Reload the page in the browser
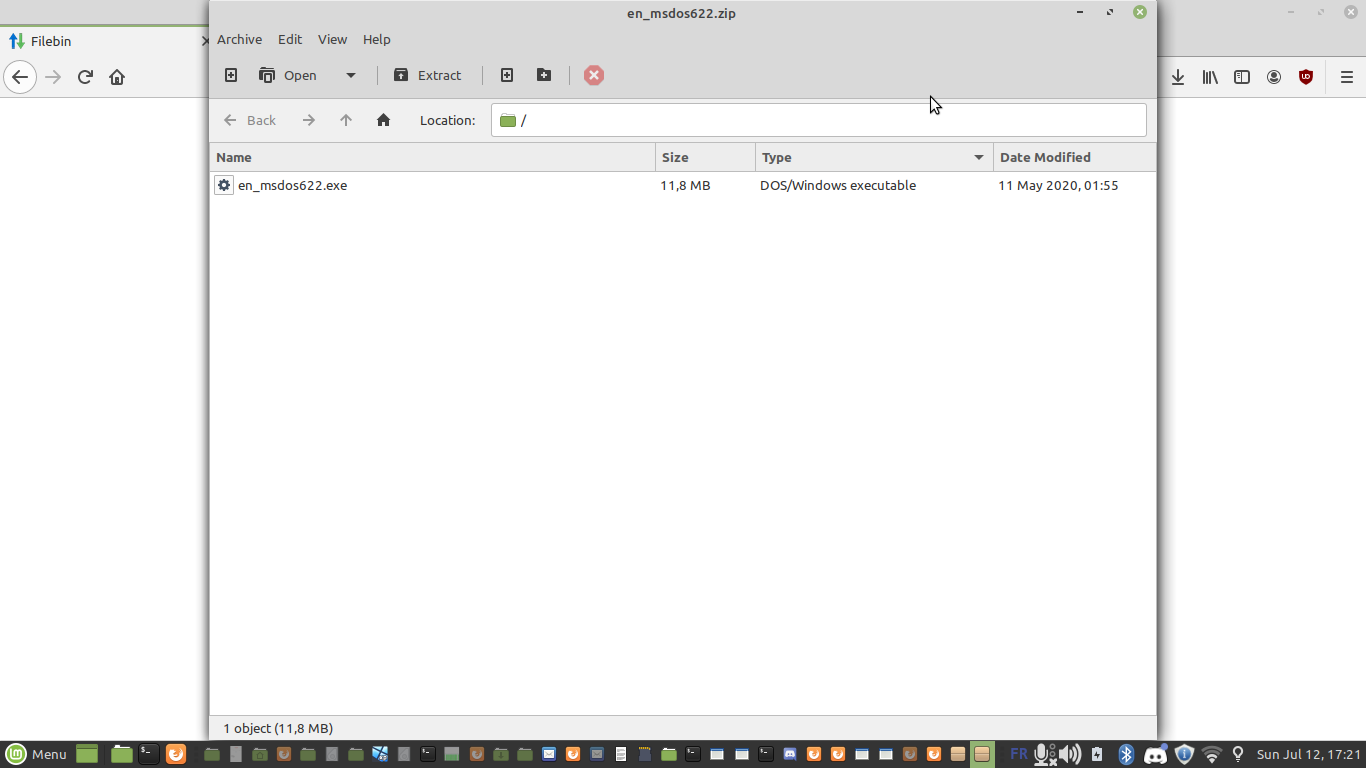The image size is (1366, 768). click(85, 77)
